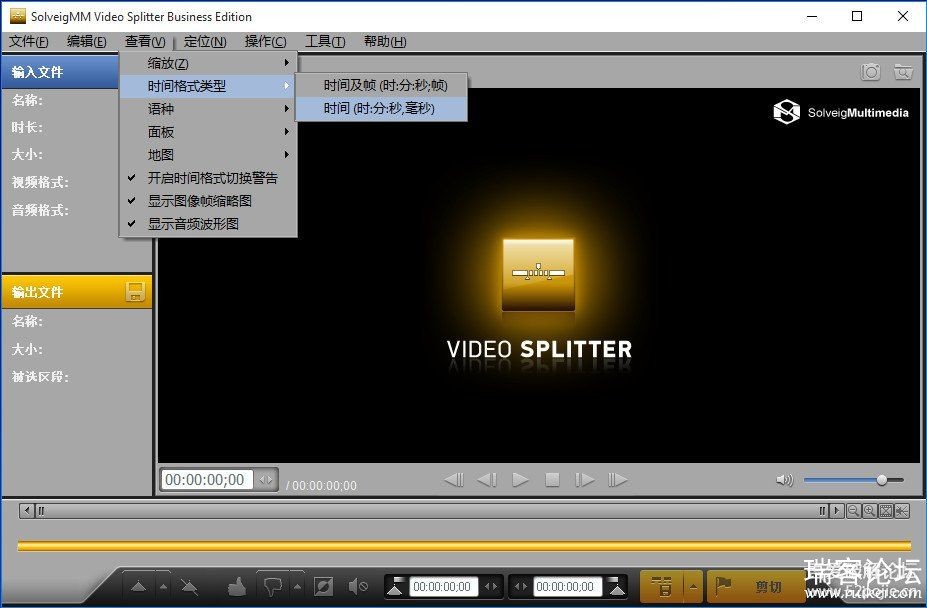Image resolution: width=927 pixels, height=608 pixels.
Task: Select 时间 (时:分:秒,毫秒) format
Action: pos(381,109)
